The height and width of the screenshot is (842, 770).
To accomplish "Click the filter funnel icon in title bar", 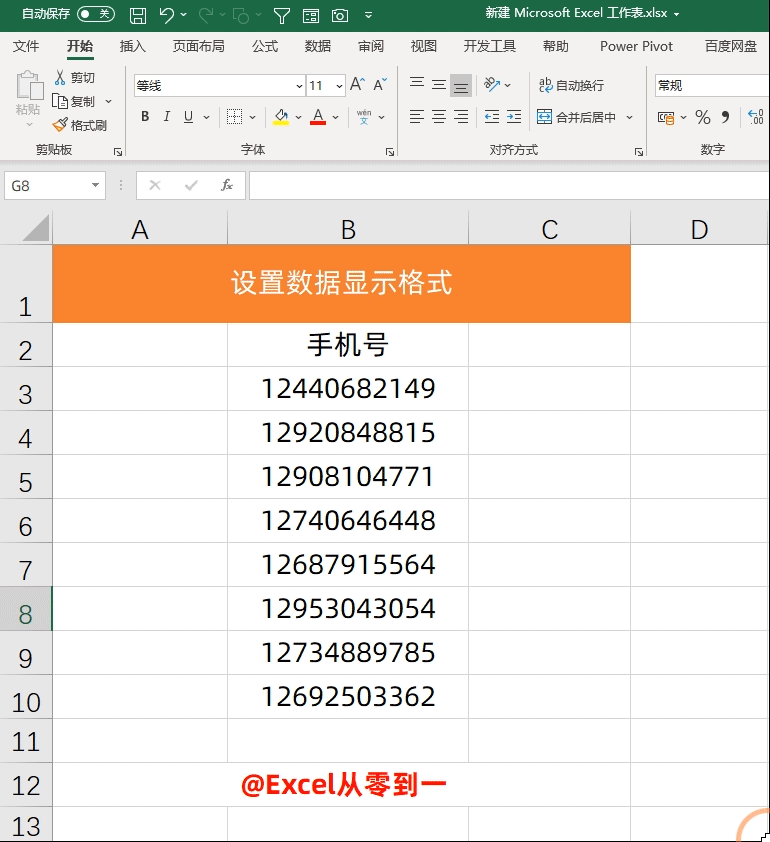I will [x=281, y=16].
